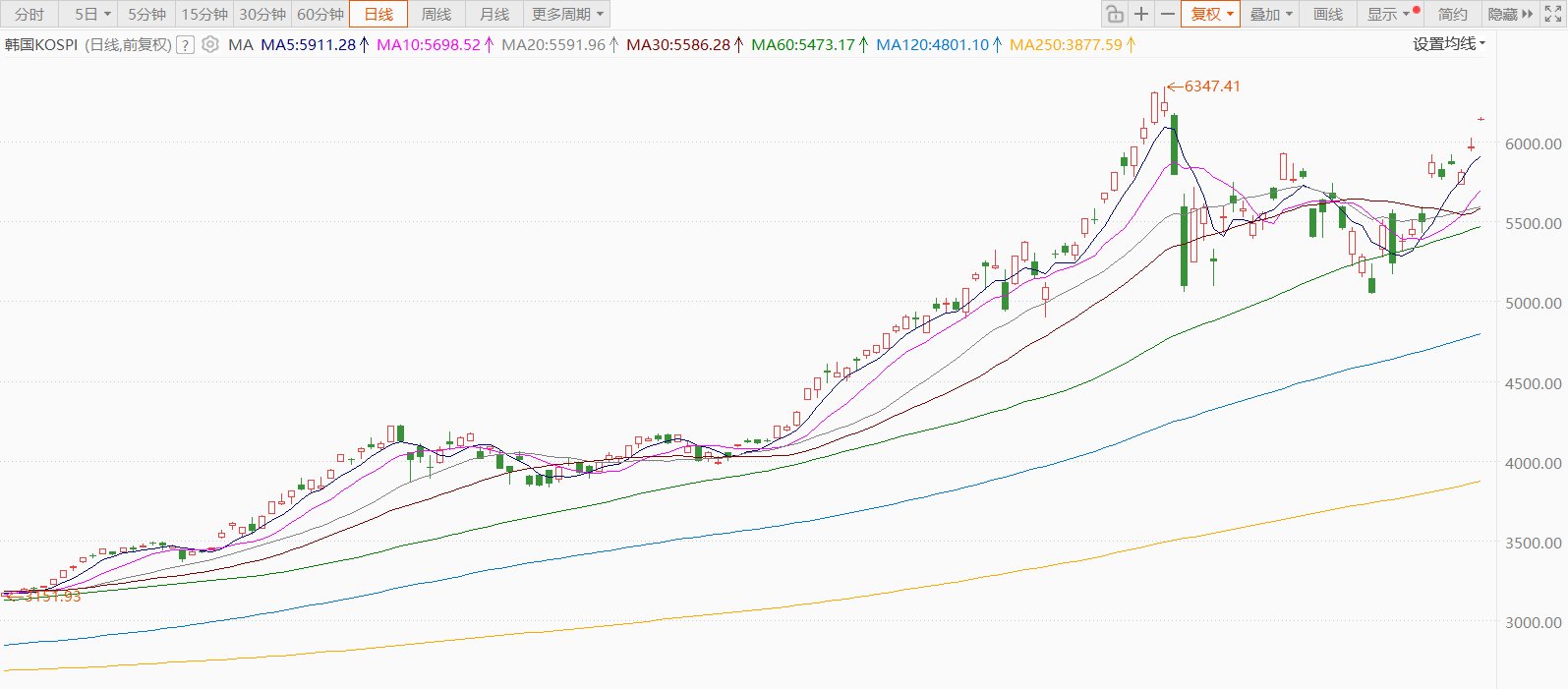Zoom out with the minus icon
The image size is (1568, 689).
(1167, 14)
